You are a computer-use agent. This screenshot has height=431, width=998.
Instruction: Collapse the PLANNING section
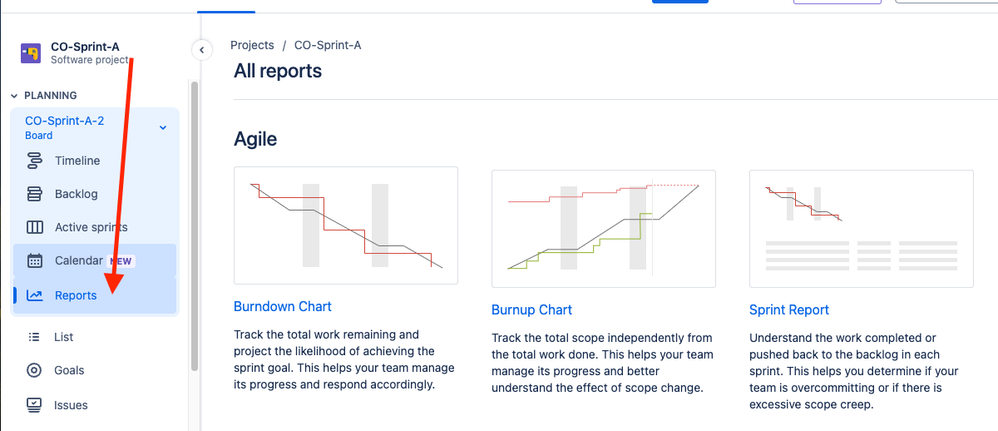(x=15, y=95)
